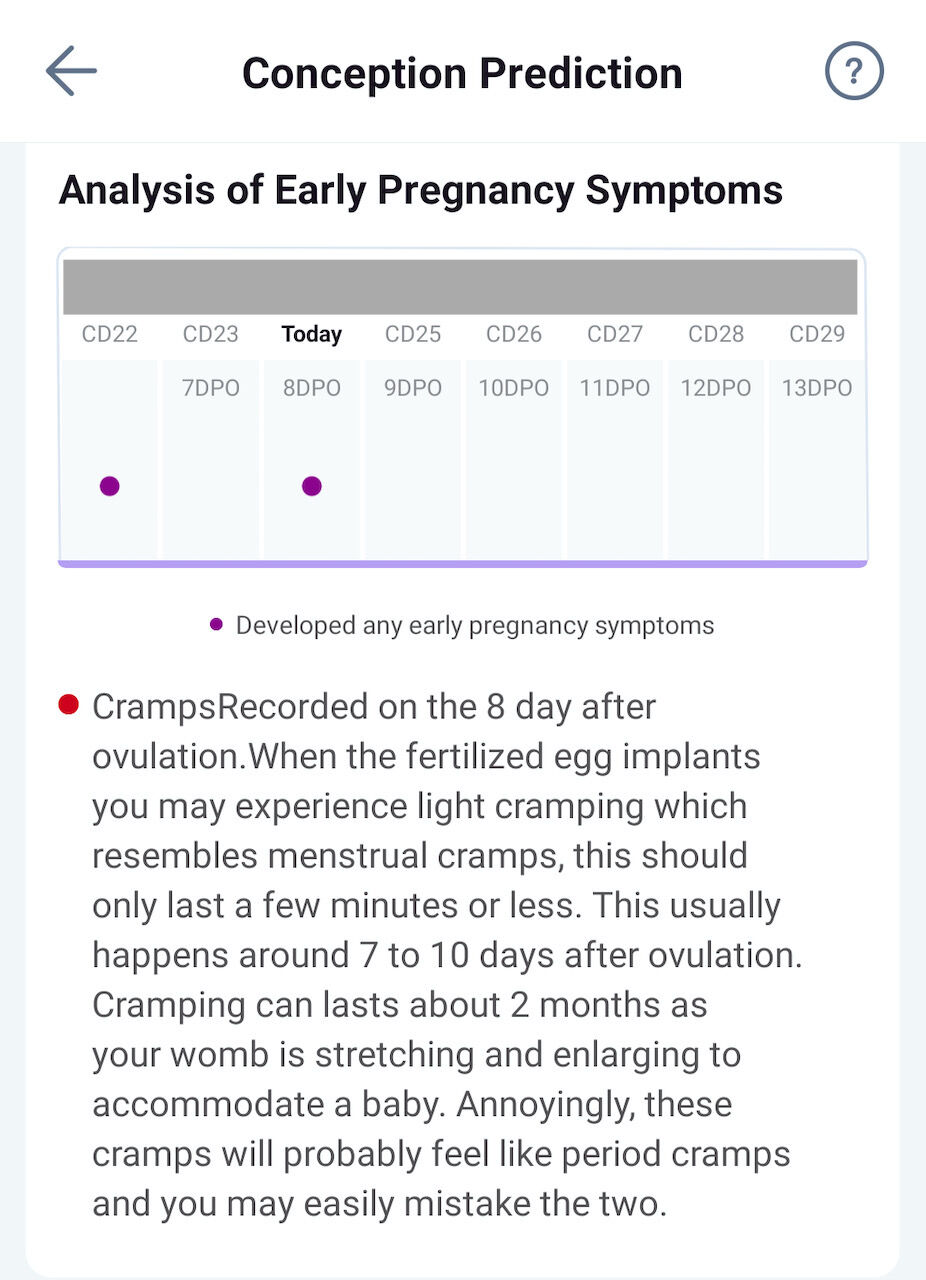Tap the 8DPO cell
The image size is (926, 1280).
tap(312, 388)
